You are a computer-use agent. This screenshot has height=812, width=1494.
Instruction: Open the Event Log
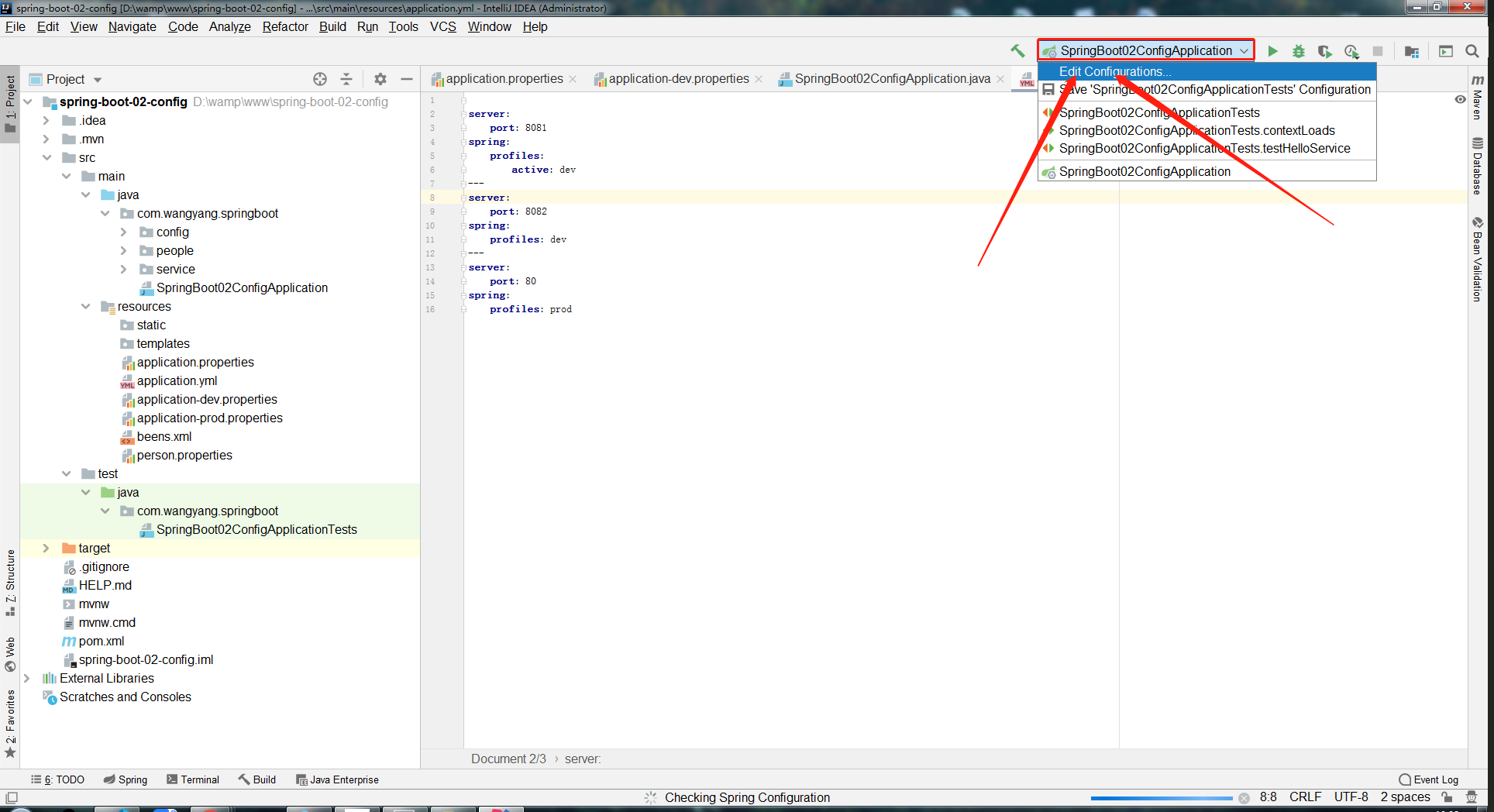click(x=1429, y=780)
